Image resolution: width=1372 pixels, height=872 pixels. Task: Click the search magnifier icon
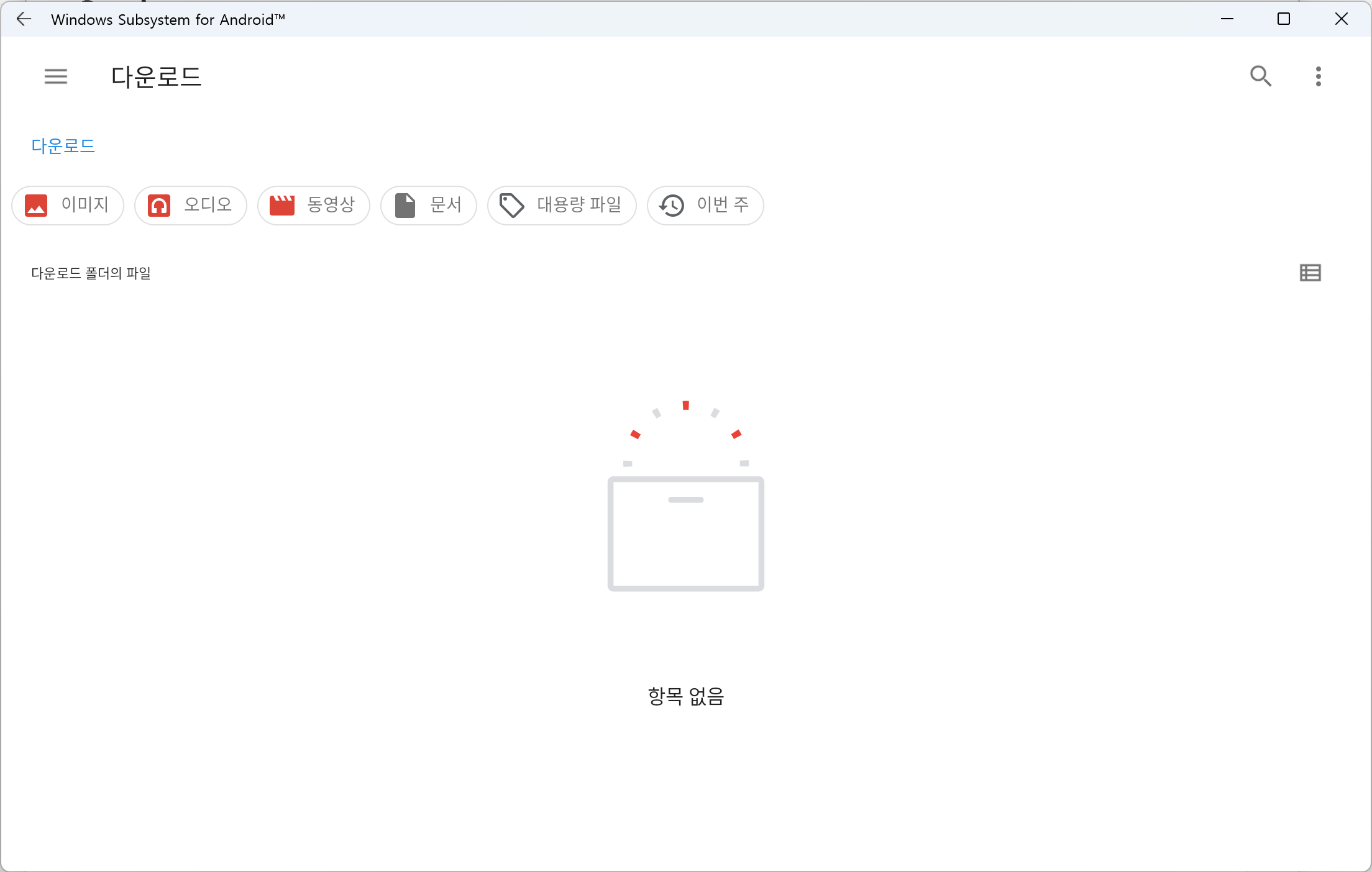click(x=1260, y=76)
